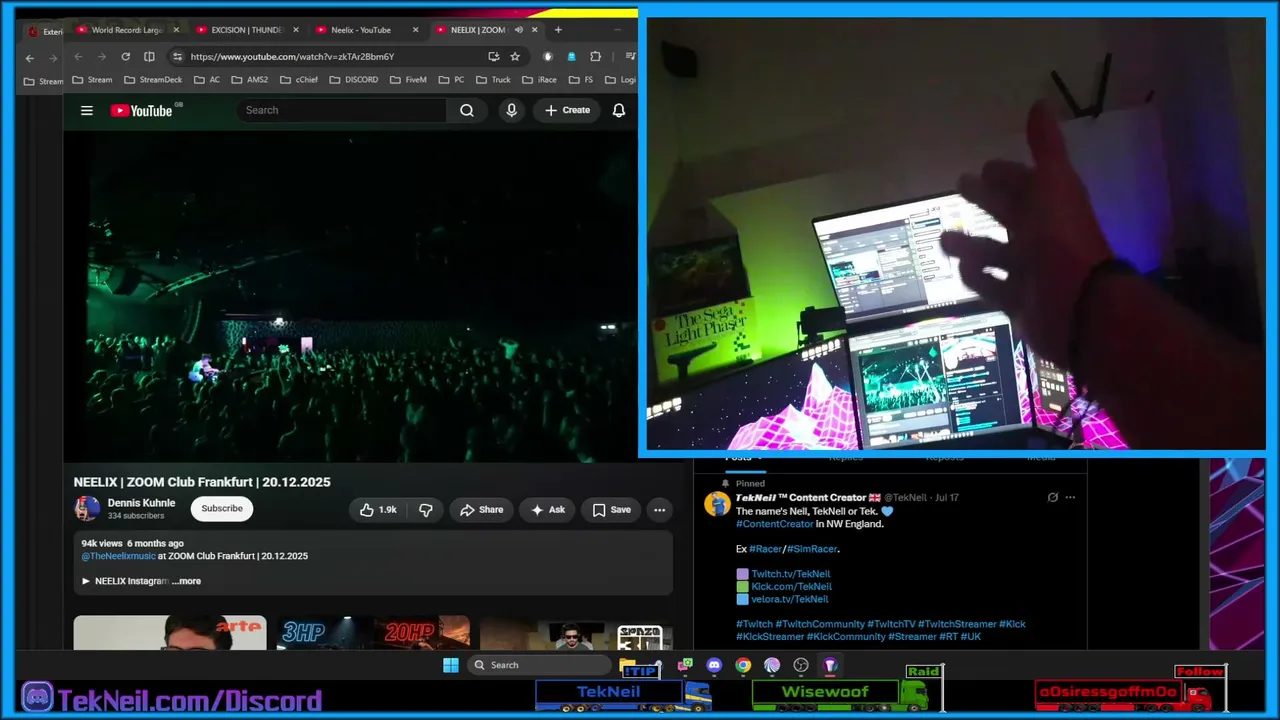The image size is (1280, 720).
Task: Open the AC bookmarks folder
Action: click(207, 80)
